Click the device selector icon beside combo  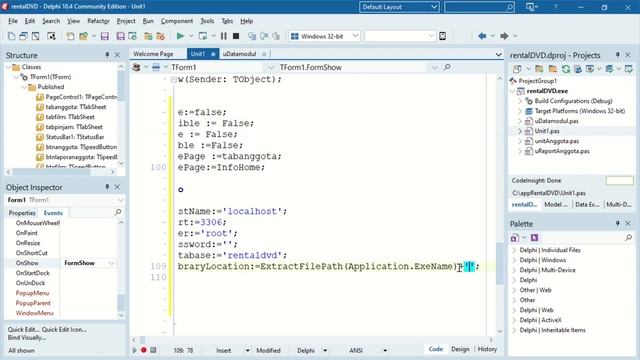coord(442,36)
